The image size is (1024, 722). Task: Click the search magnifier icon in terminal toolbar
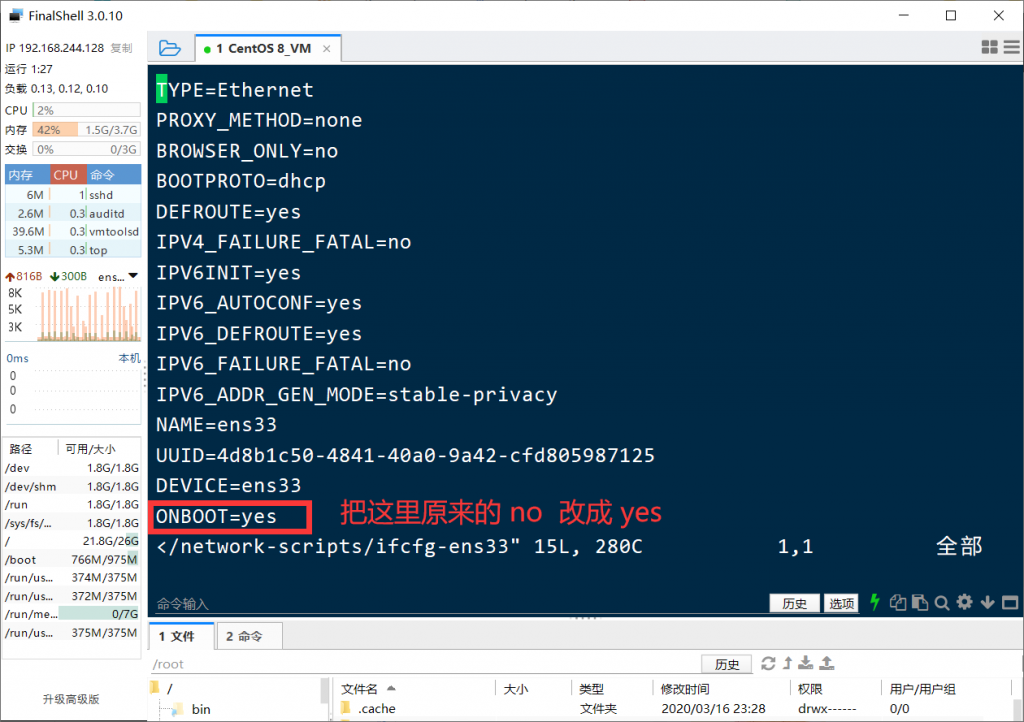942,603
